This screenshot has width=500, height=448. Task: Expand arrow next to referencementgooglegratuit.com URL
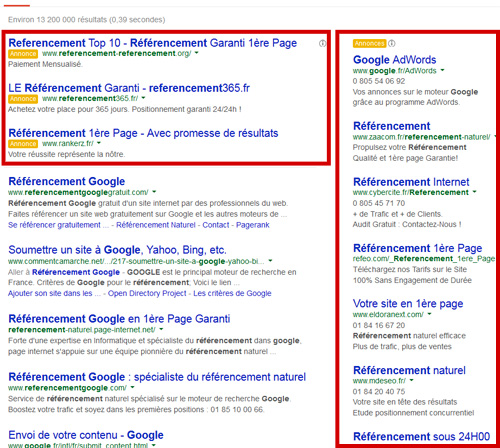click(x=154, y=192)
